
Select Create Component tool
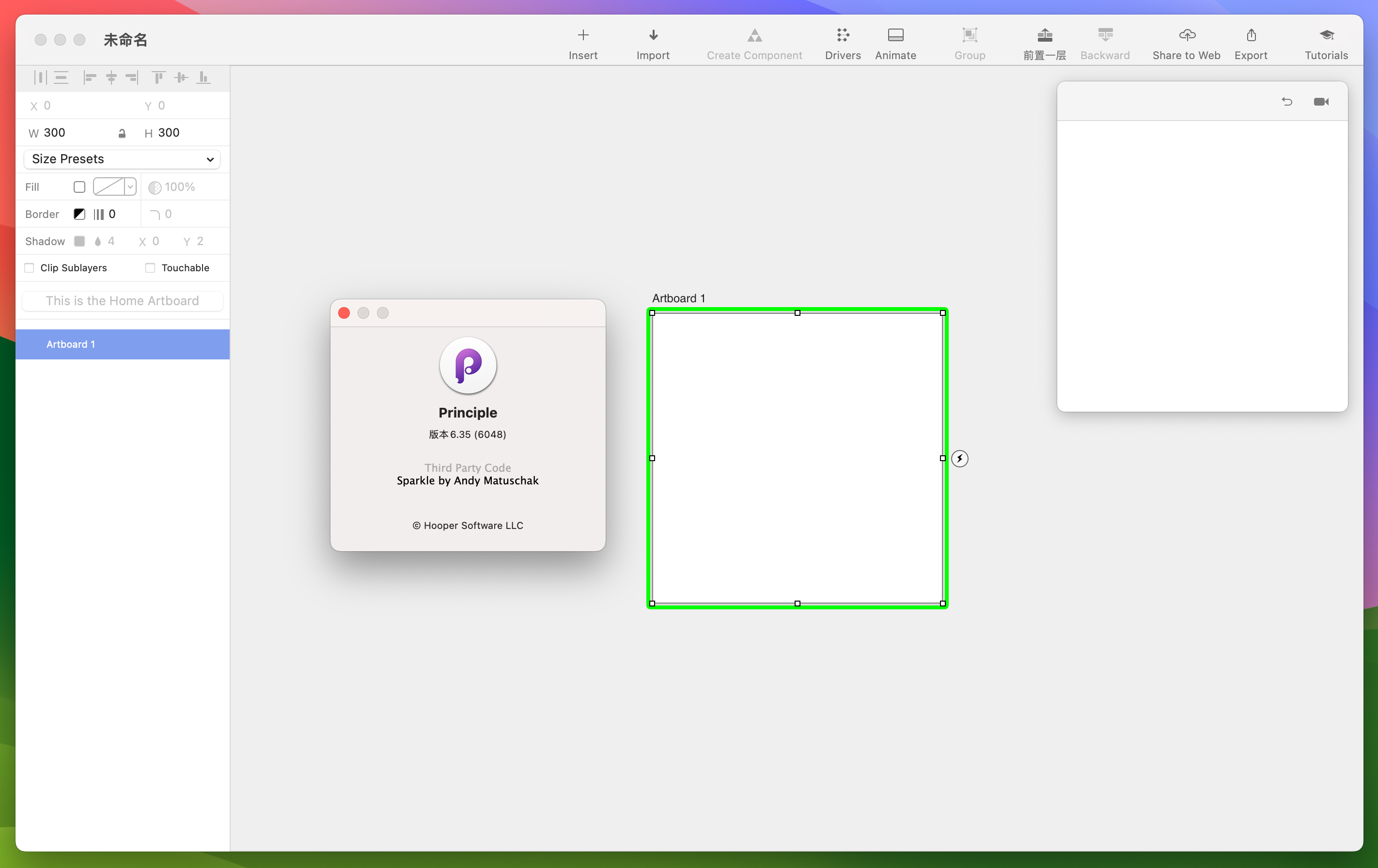[753, 42]
